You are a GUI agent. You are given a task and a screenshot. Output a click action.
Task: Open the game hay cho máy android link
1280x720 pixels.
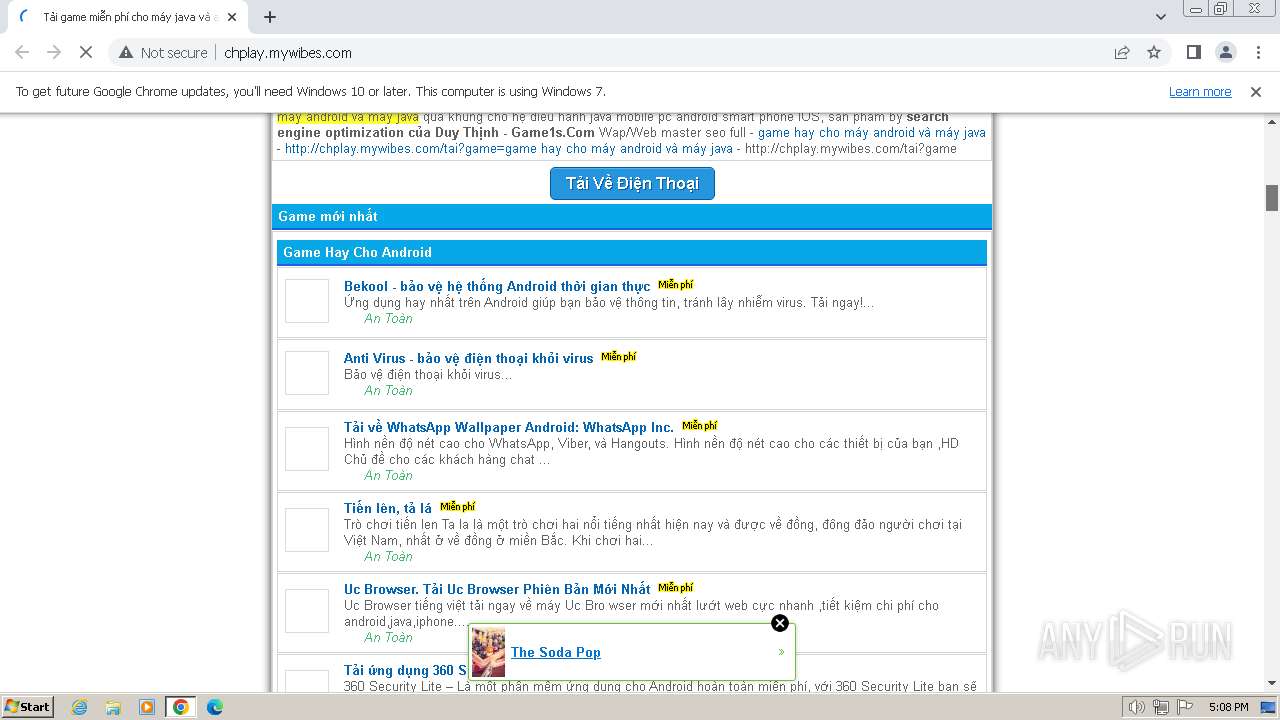tap(872, 132)
